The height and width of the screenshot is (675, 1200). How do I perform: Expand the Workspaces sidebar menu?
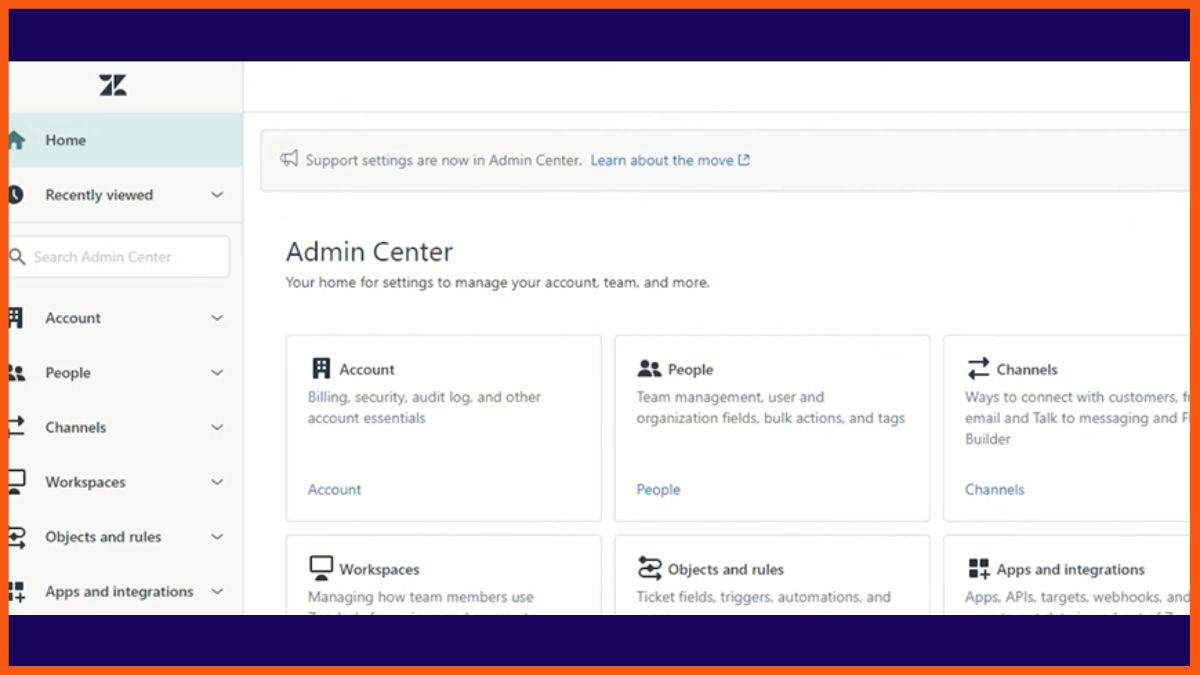coord(217,482)
